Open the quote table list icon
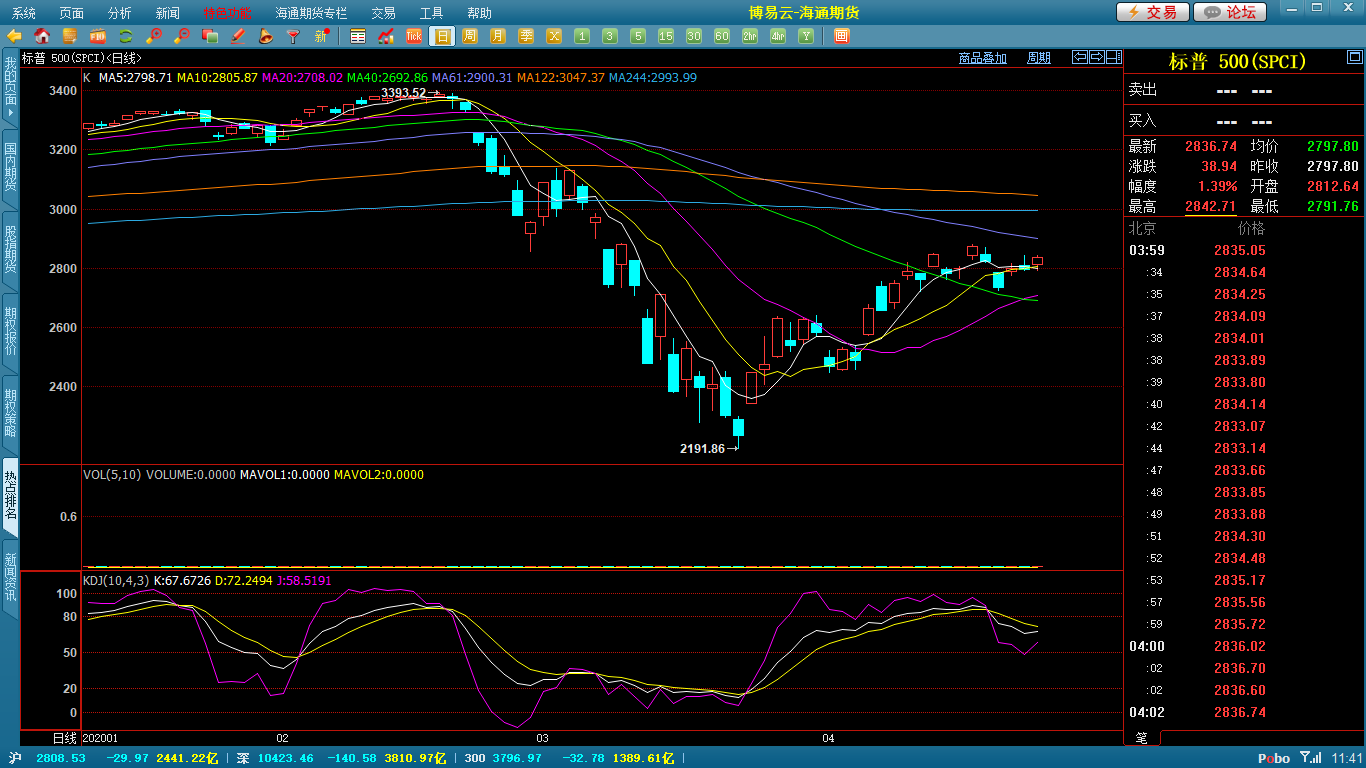This screenshot has height=768, width=1366. tap(358, 36)
